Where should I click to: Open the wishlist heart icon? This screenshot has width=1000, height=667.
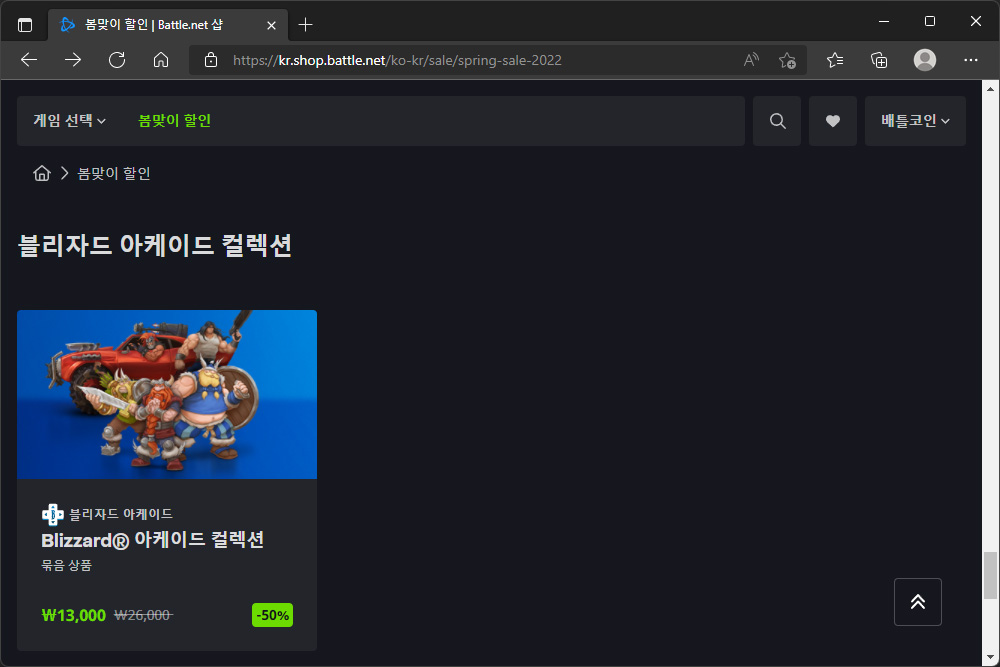click(832, 121)
